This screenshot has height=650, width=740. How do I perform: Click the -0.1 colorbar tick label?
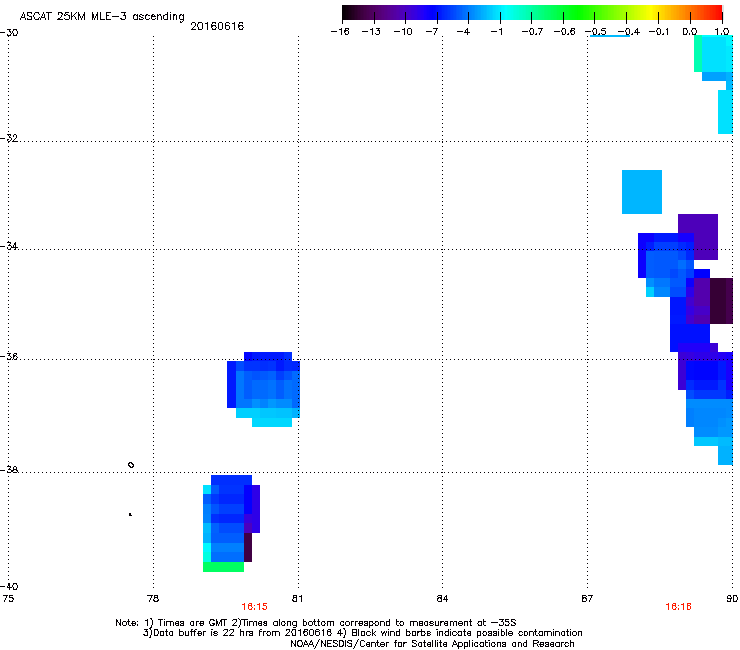(659, 32)
